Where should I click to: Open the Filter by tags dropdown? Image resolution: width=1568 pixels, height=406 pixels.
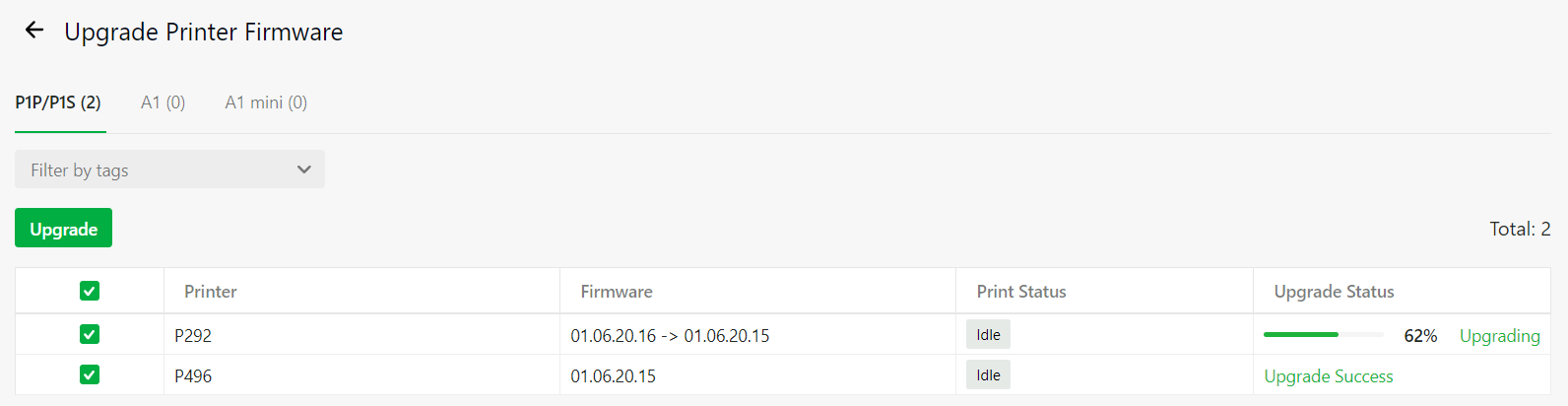[x=169, y=169]
